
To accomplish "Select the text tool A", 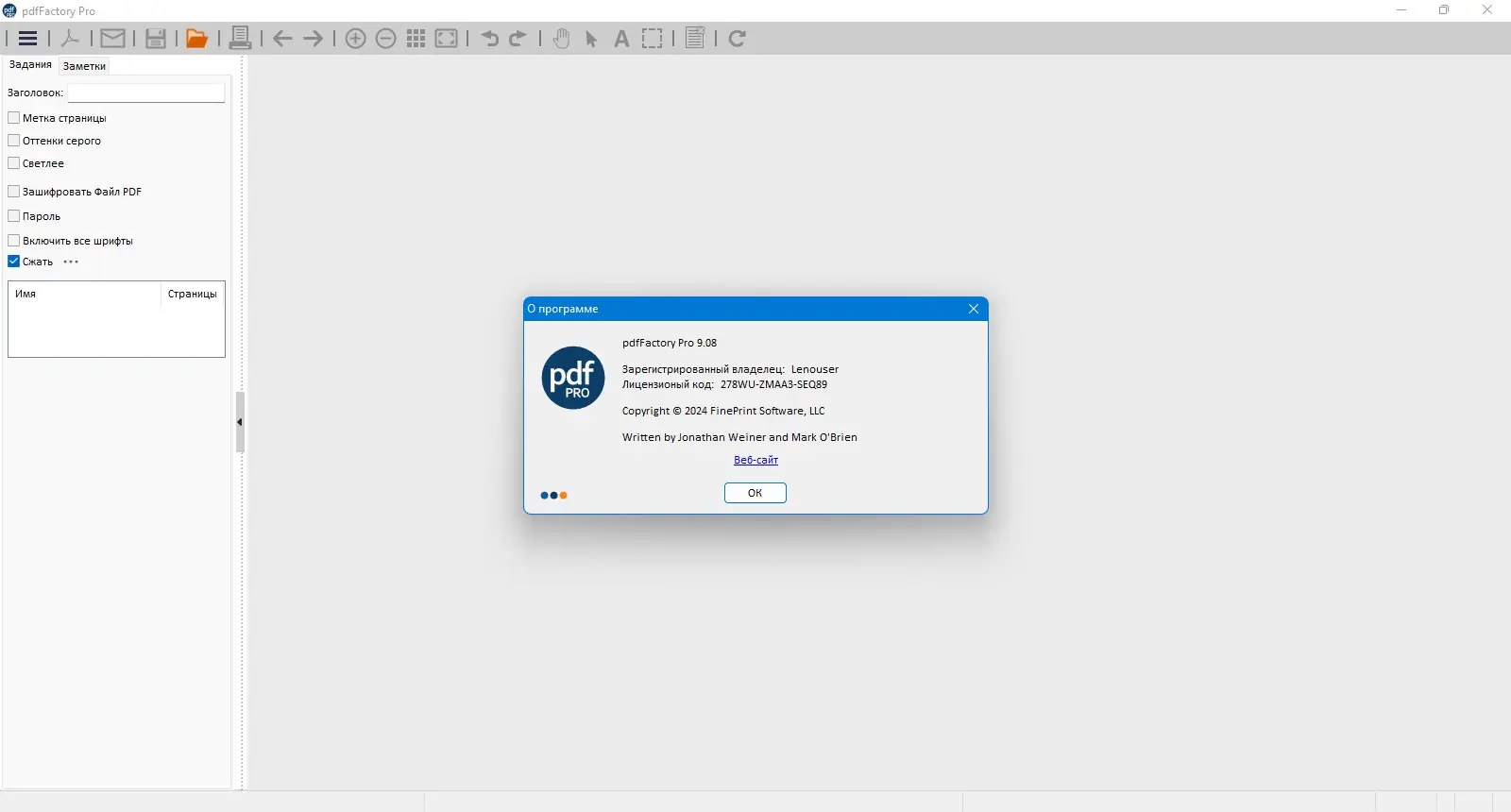I will pos(621,39).
